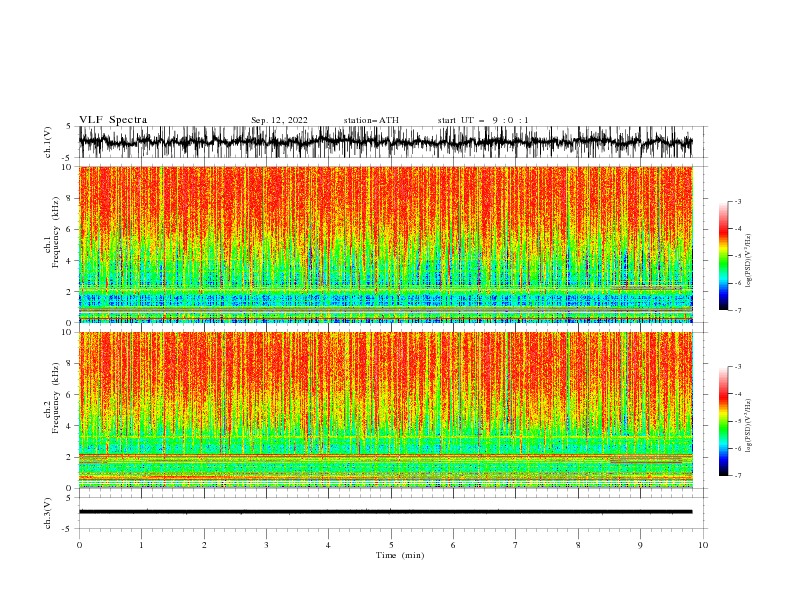Viewport: 792px width, 612px height.
Task: Click the ch.2 color scale bar
Action: pos(723,421)
